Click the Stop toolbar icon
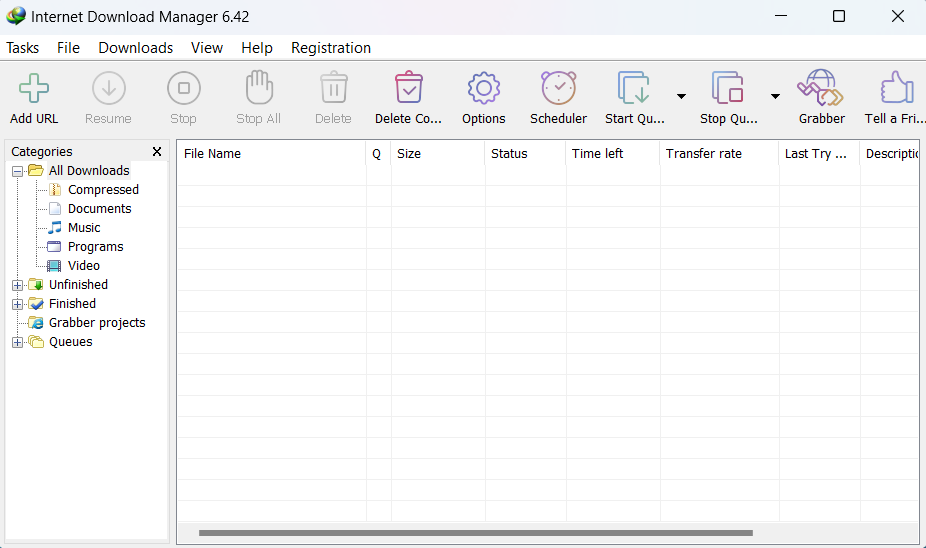Screen dimensions: 926x548 [x=184, y=88]
